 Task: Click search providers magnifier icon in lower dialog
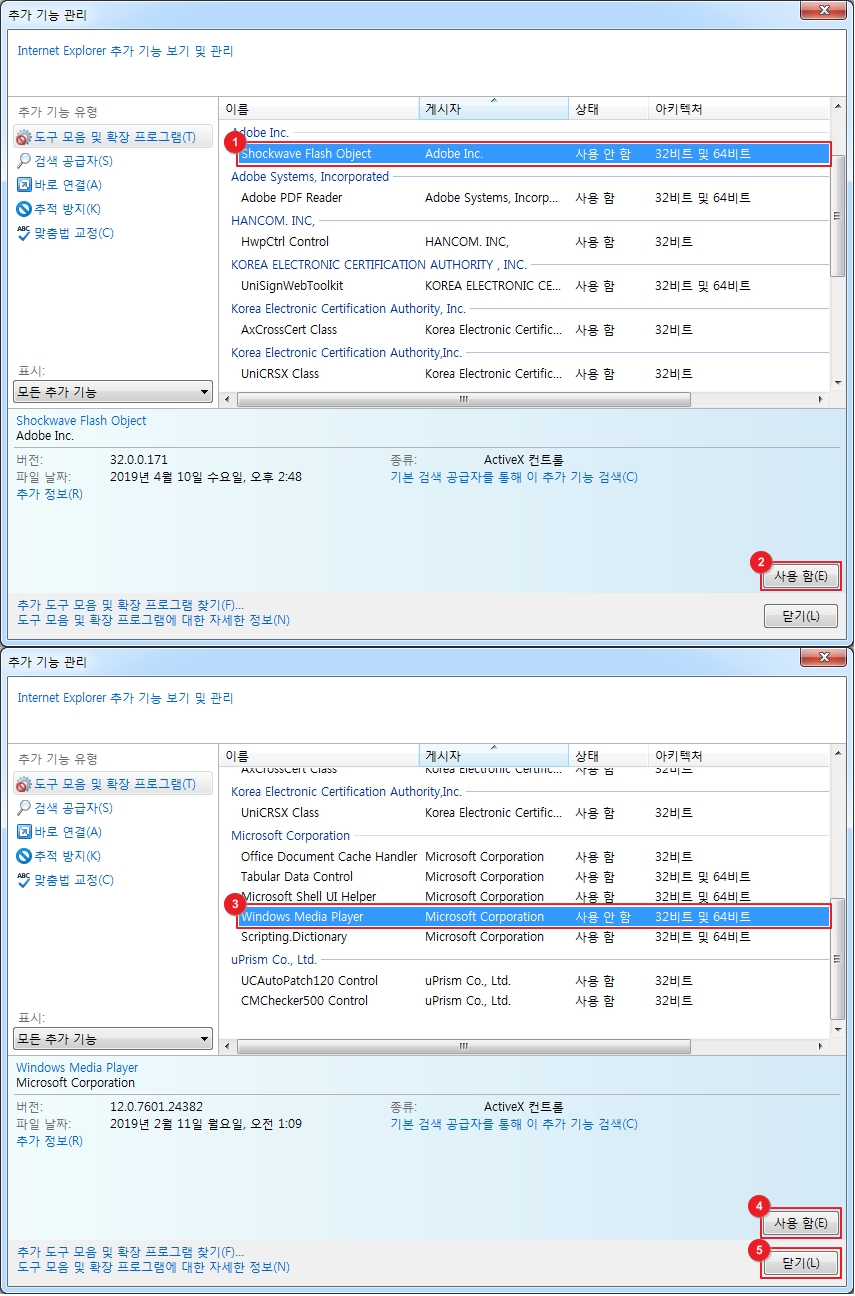click(x=25, y=808)
